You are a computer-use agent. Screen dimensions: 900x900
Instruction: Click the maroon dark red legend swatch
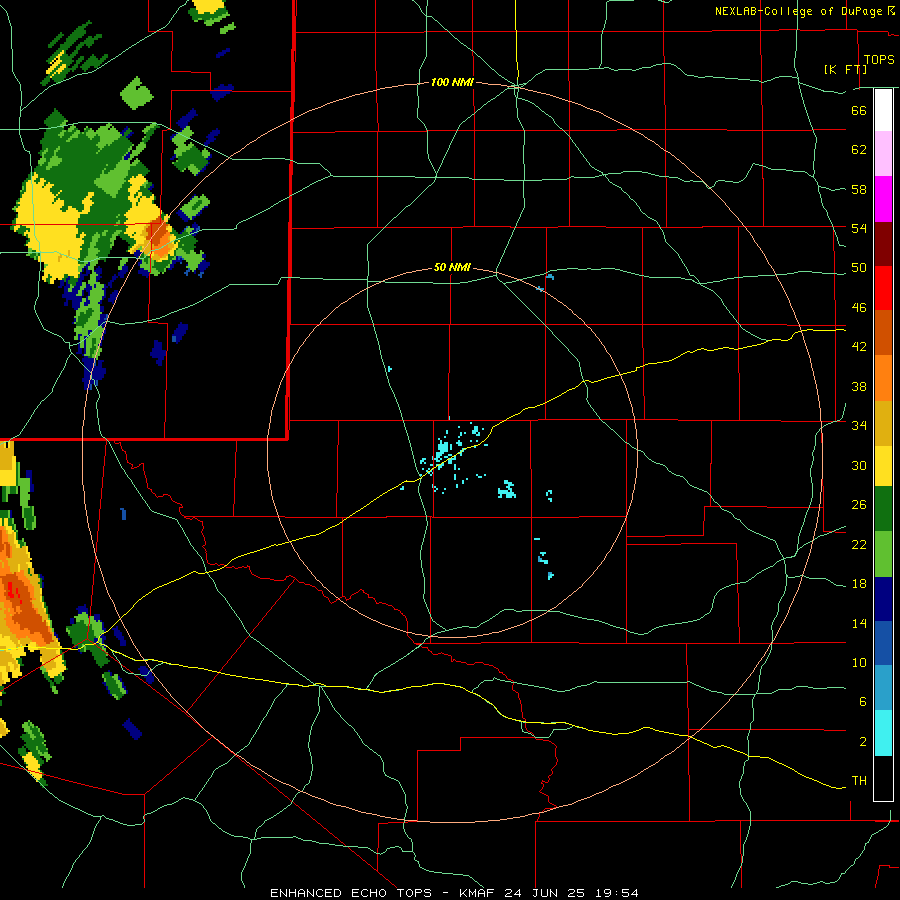tap(883, 243)
